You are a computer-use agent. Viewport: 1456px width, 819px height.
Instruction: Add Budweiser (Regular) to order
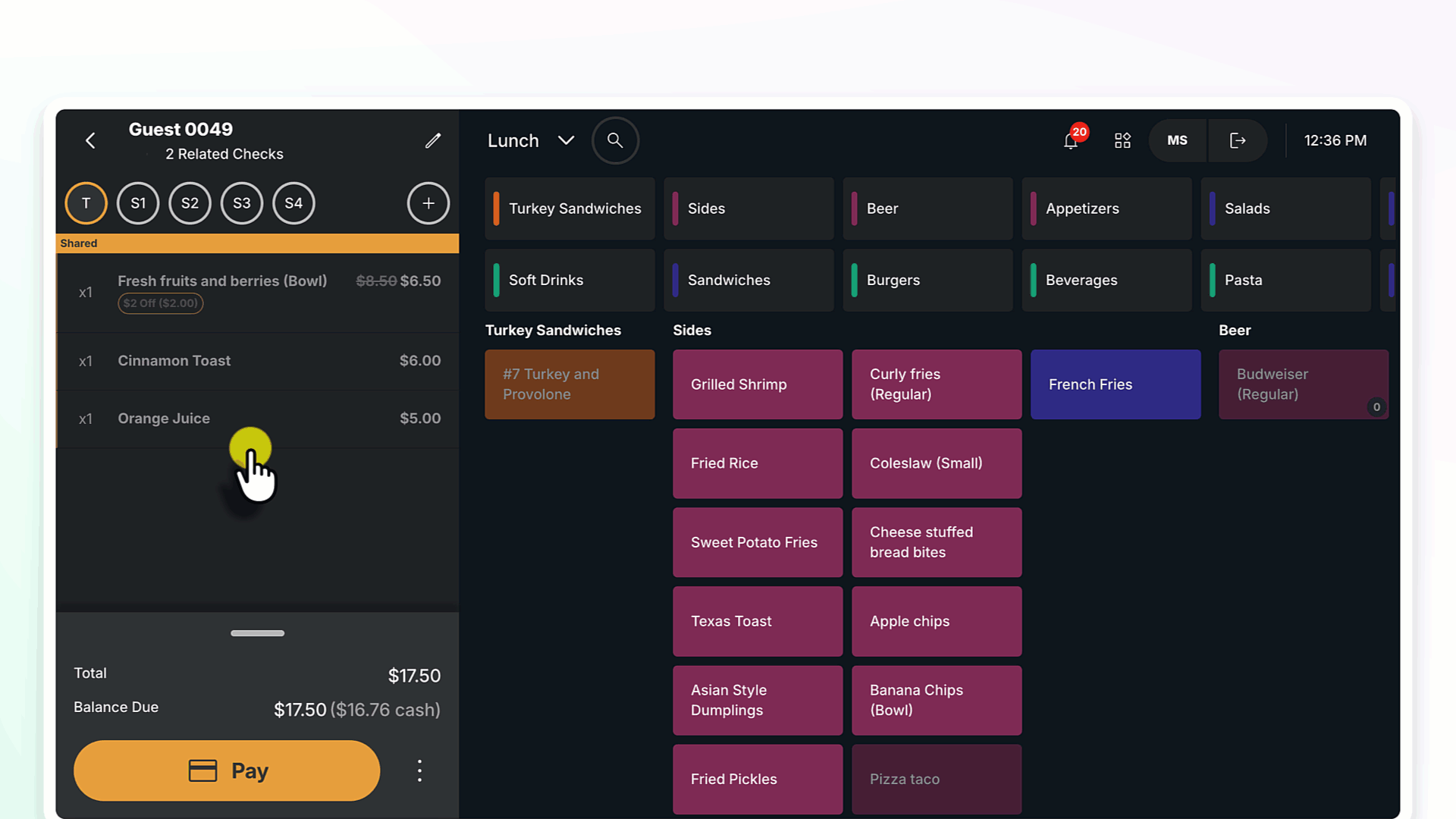[1304, 384]
